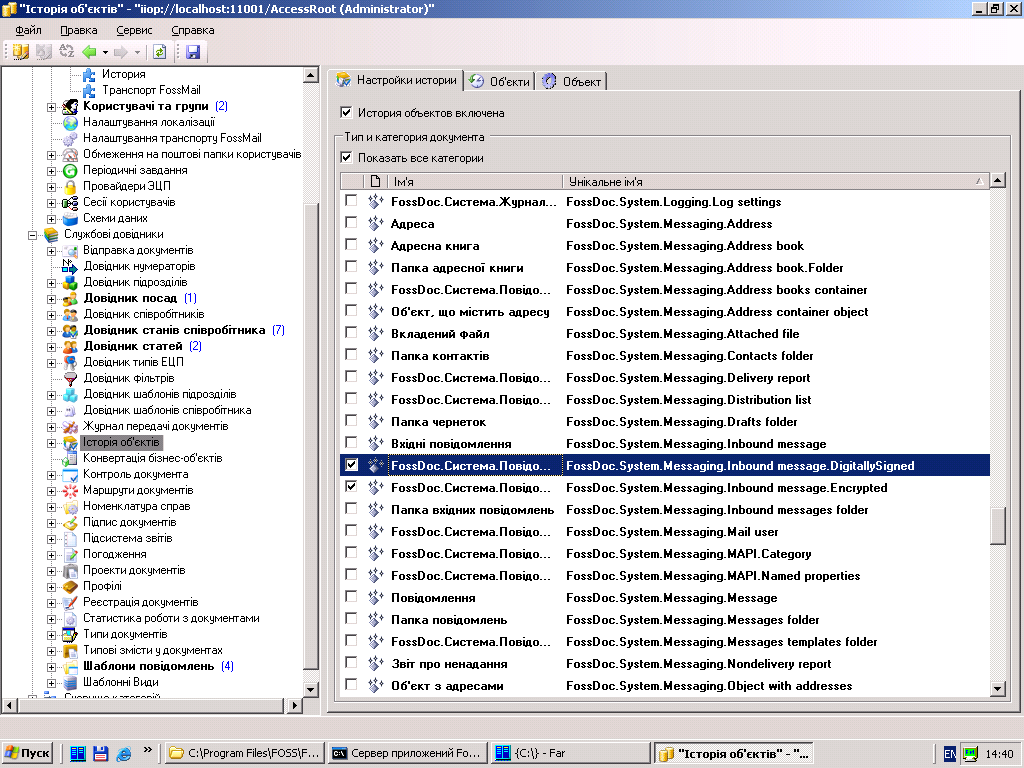Click the Far manager quick launch icon
Image resolution: width=1024 pixels, height=768 pixels.
tap(78, 753)
